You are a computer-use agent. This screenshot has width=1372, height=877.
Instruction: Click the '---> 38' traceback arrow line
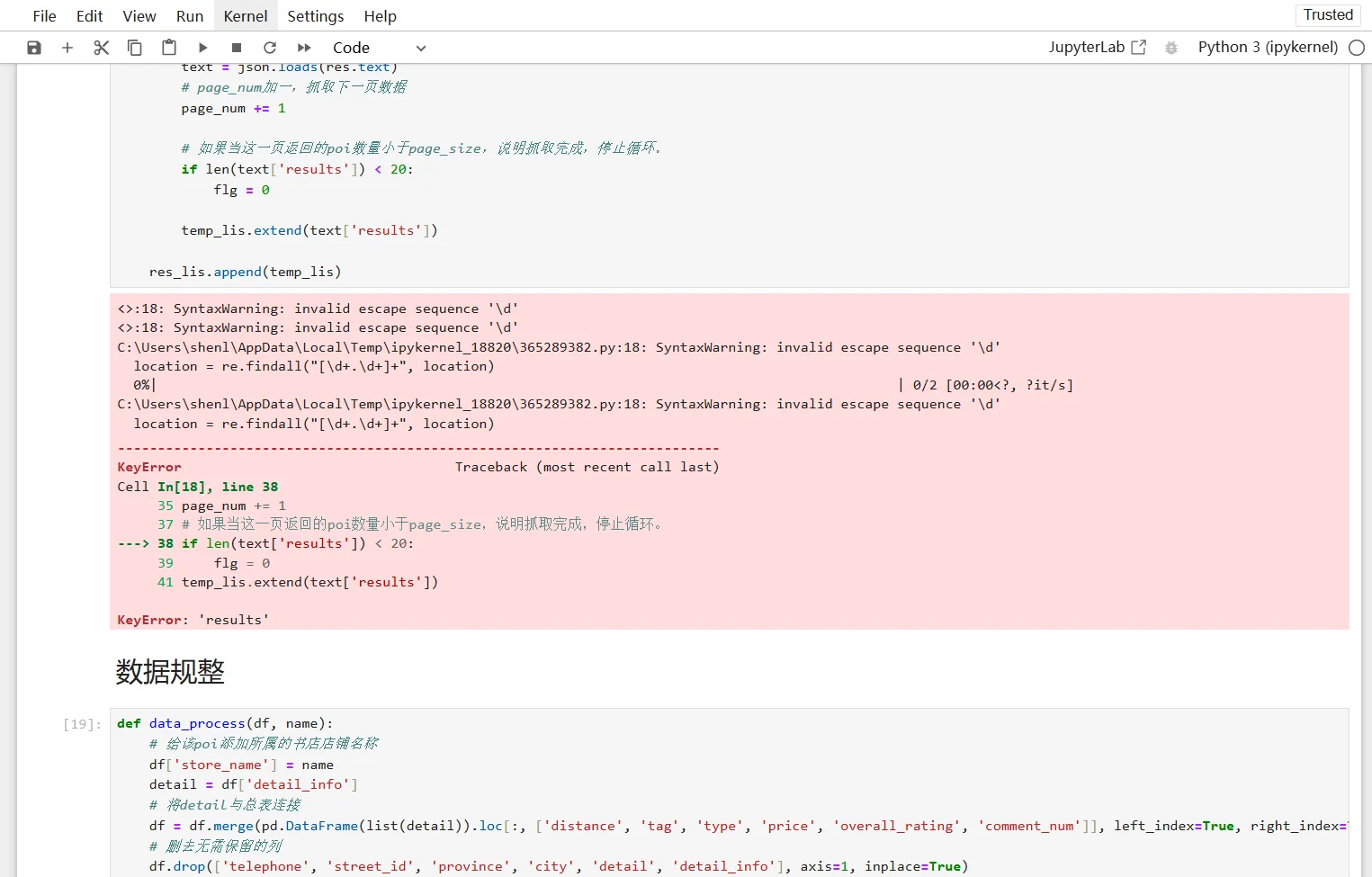coord(265,543)
